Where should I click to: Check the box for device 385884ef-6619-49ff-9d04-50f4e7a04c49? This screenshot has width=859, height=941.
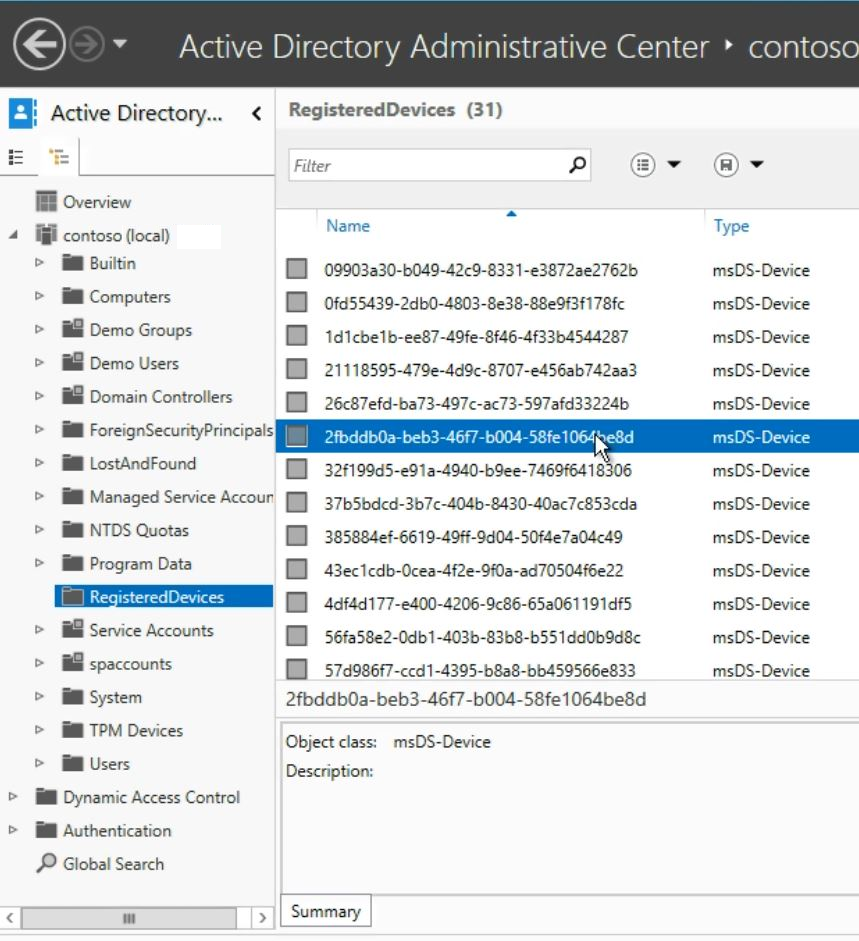coord(297,536)
